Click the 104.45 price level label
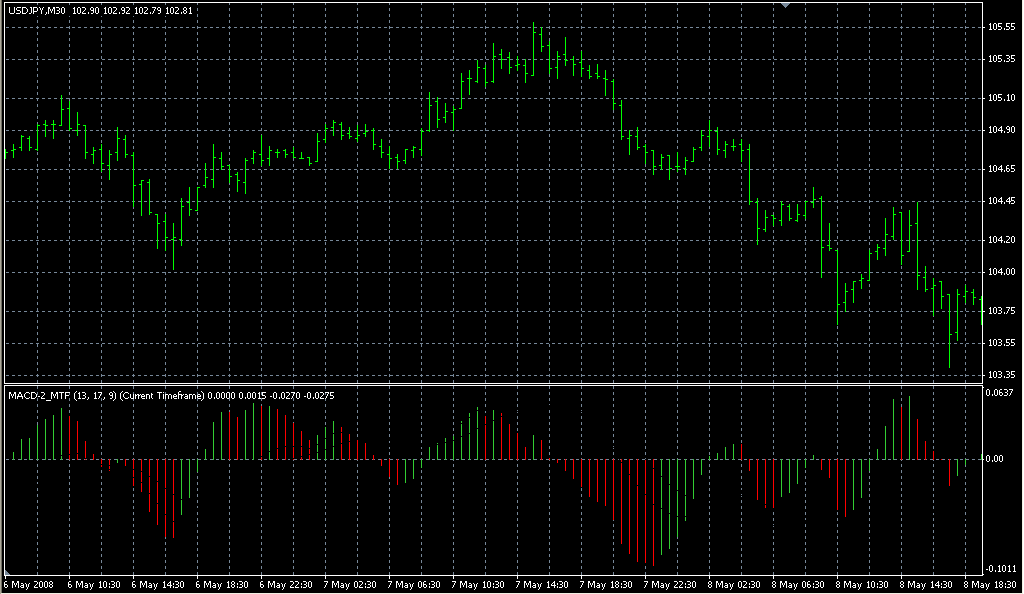 click(x=1002, y=201)
